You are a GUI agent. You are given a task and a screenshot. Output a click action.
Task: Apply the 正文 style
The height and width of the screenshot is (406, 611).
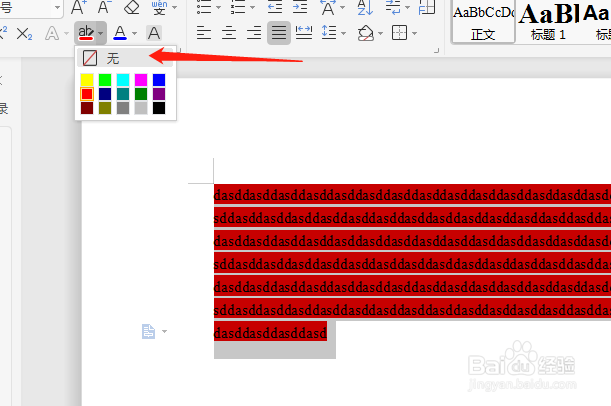(484, 21)
